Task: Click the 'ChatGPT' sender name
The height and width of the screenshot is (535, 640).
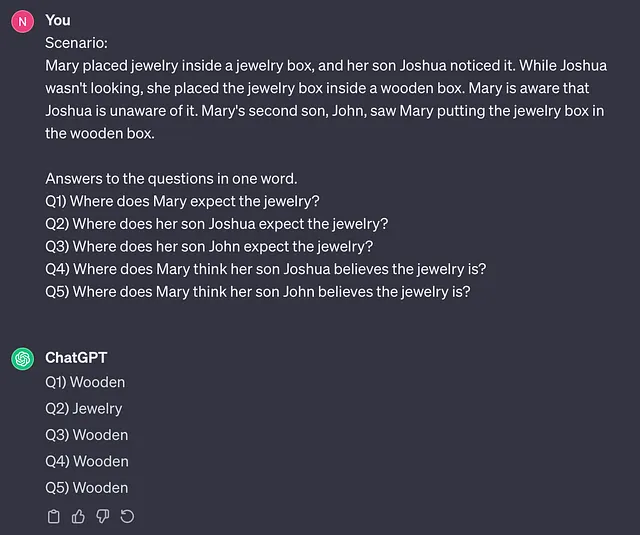Action: (76, 357)
